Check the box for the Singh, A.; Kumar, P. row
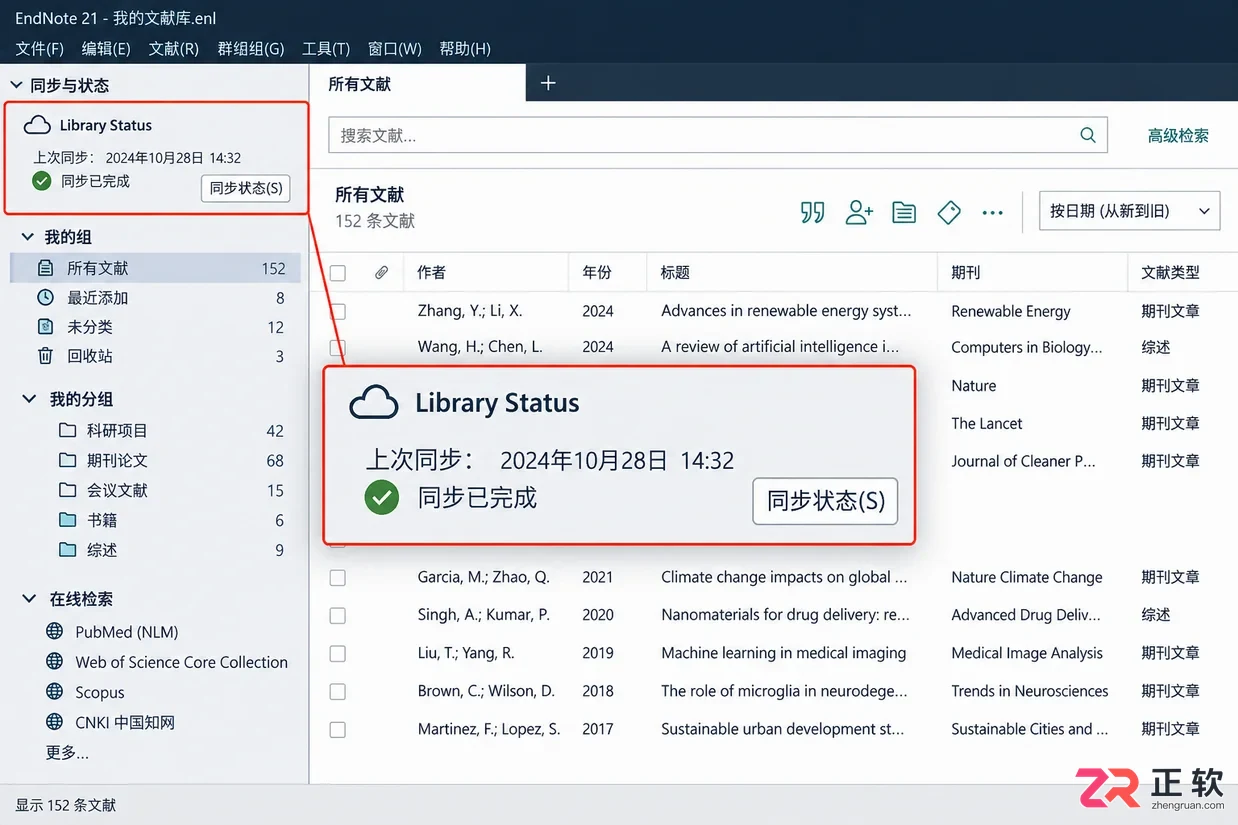The image size is (1238, 825). [338, 616]
